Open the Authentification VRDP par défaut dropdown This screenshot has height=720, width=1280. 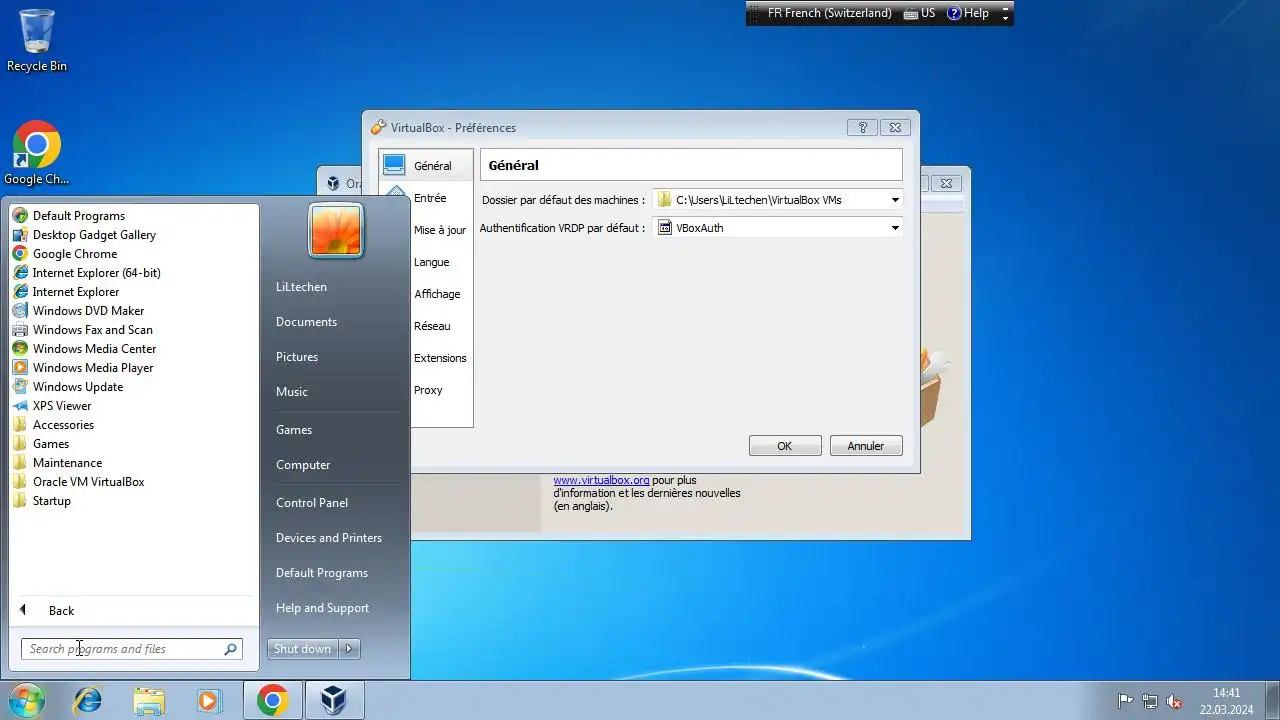(778, 228)
